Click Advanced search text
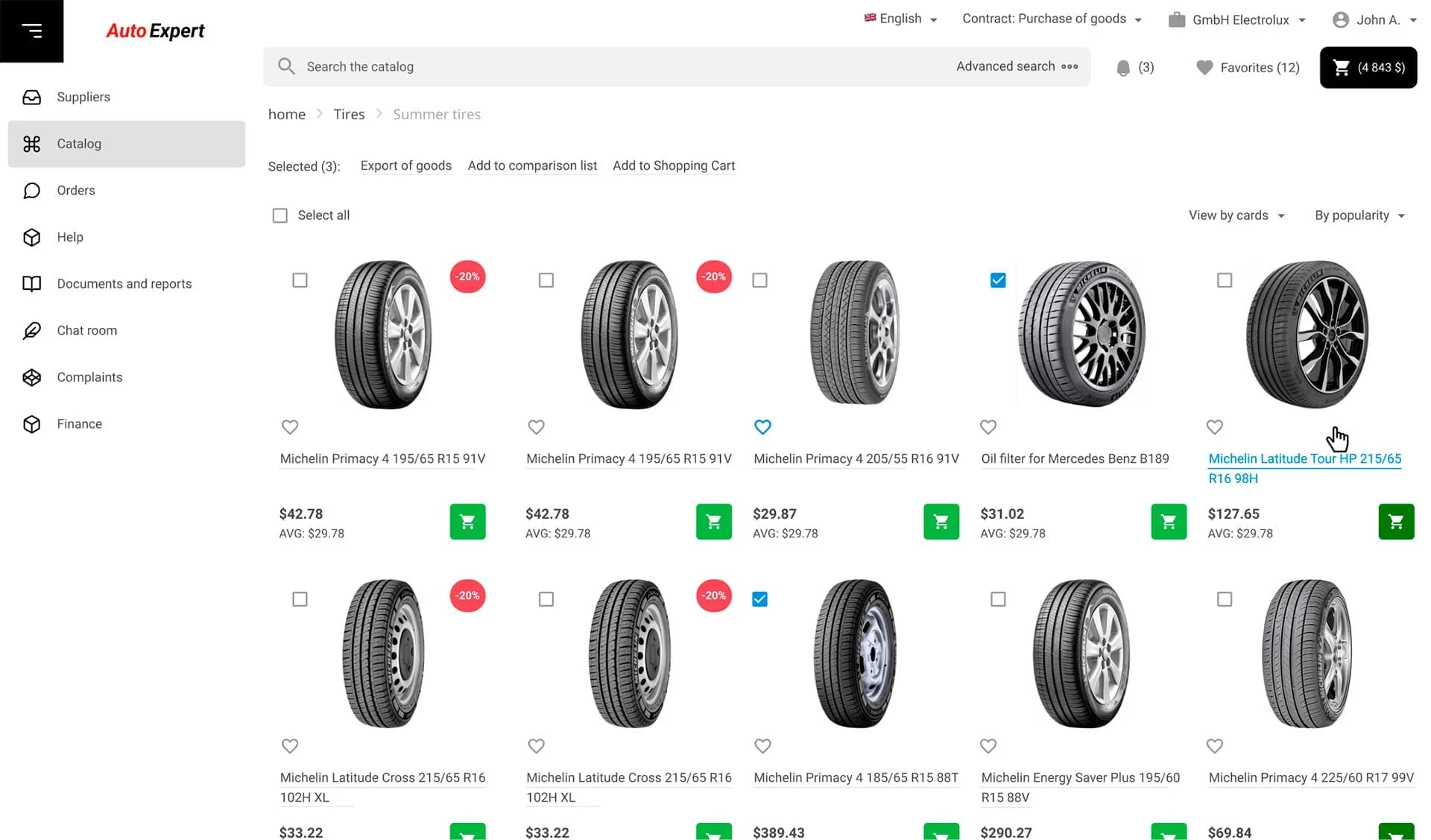The height and width of the screenshot is (840, 1431). click(1005, 66)
